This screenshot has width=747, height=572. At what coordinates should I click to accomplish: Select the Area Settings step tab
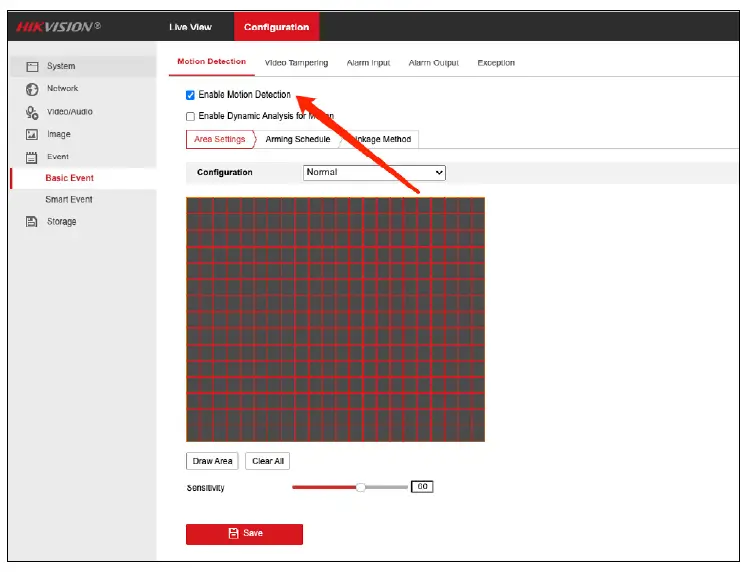[220, 139]
